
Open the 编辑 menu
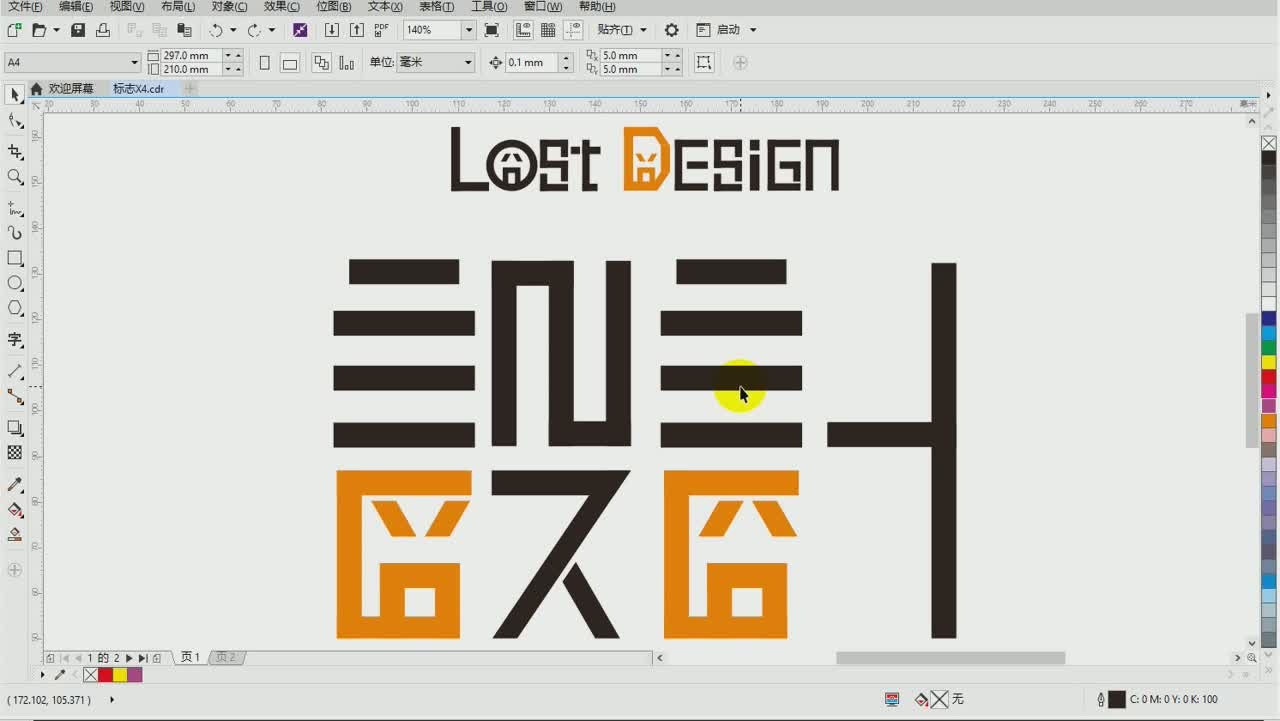click(76, 6)
